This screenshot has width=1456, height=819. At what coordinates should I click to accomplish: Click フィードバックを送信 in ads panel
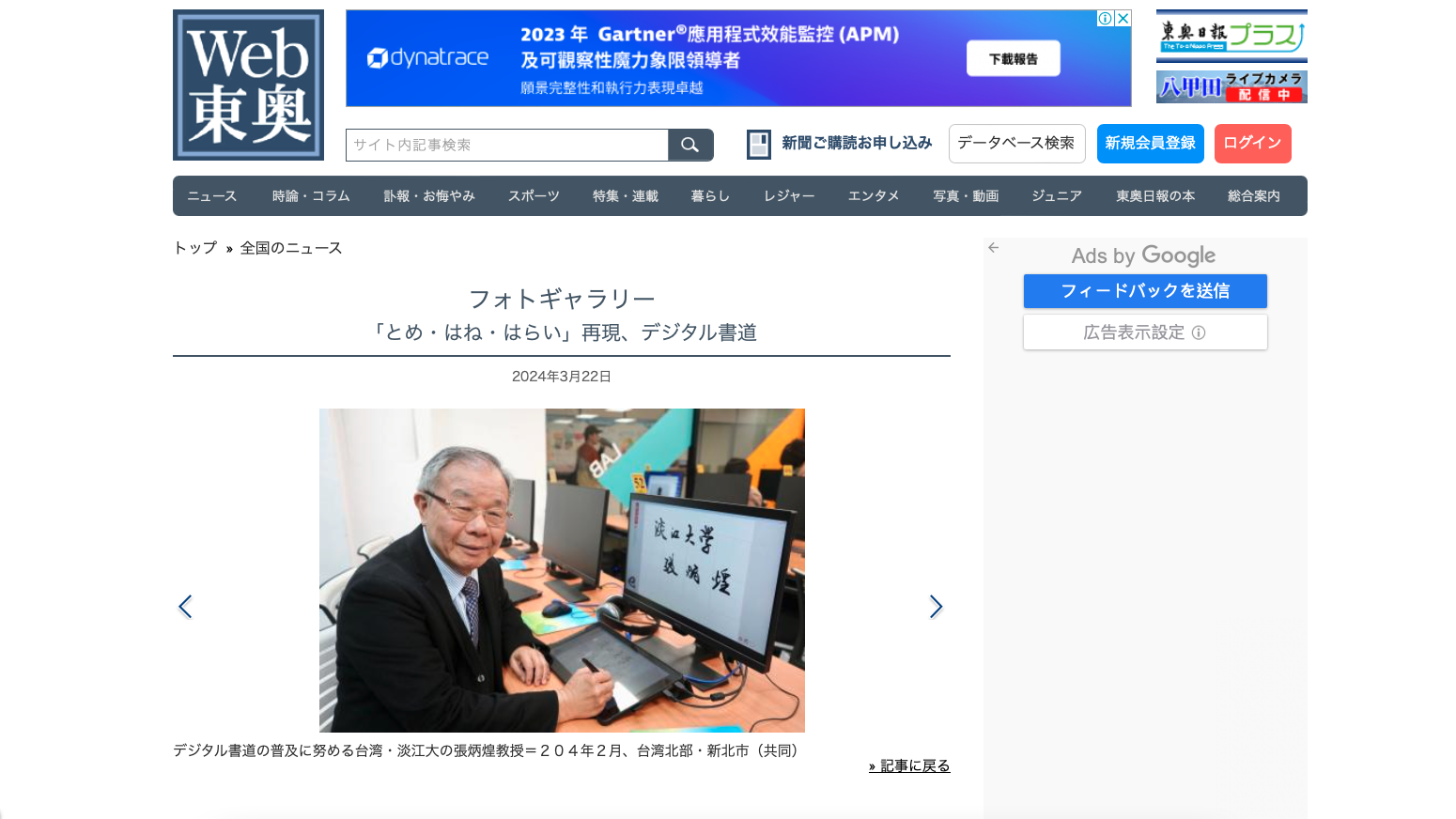(x=1144, y=291)
